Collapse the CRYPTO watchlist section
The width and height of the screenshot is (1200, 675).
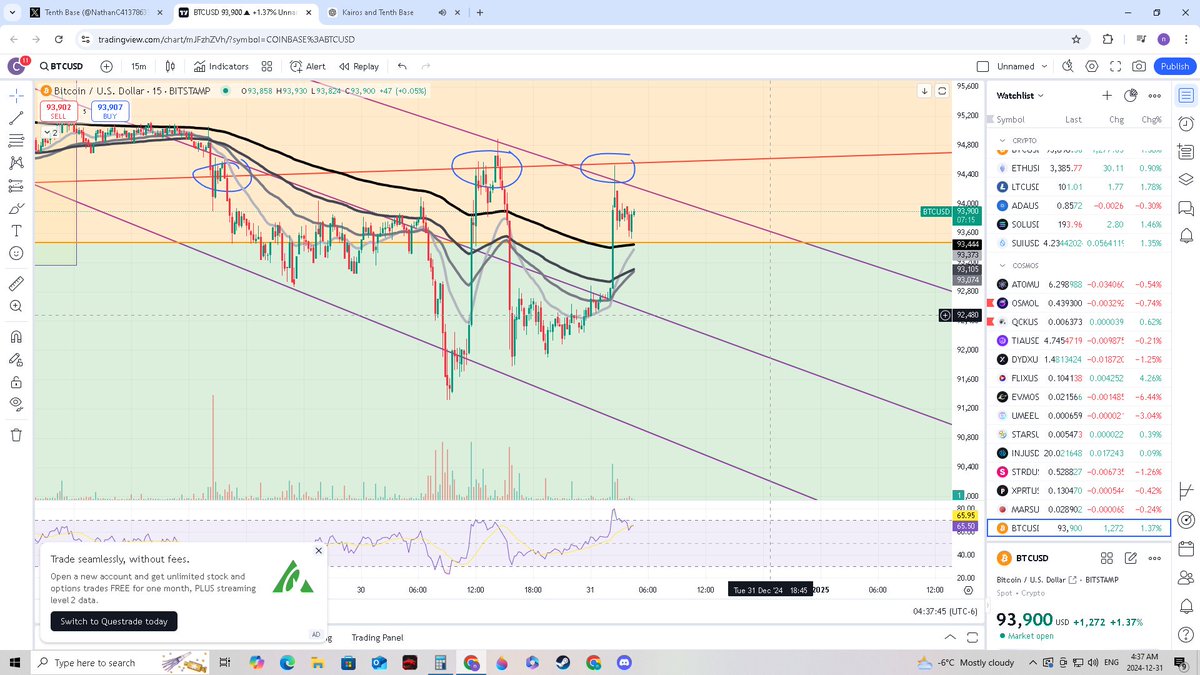[x=1001, y=141]
